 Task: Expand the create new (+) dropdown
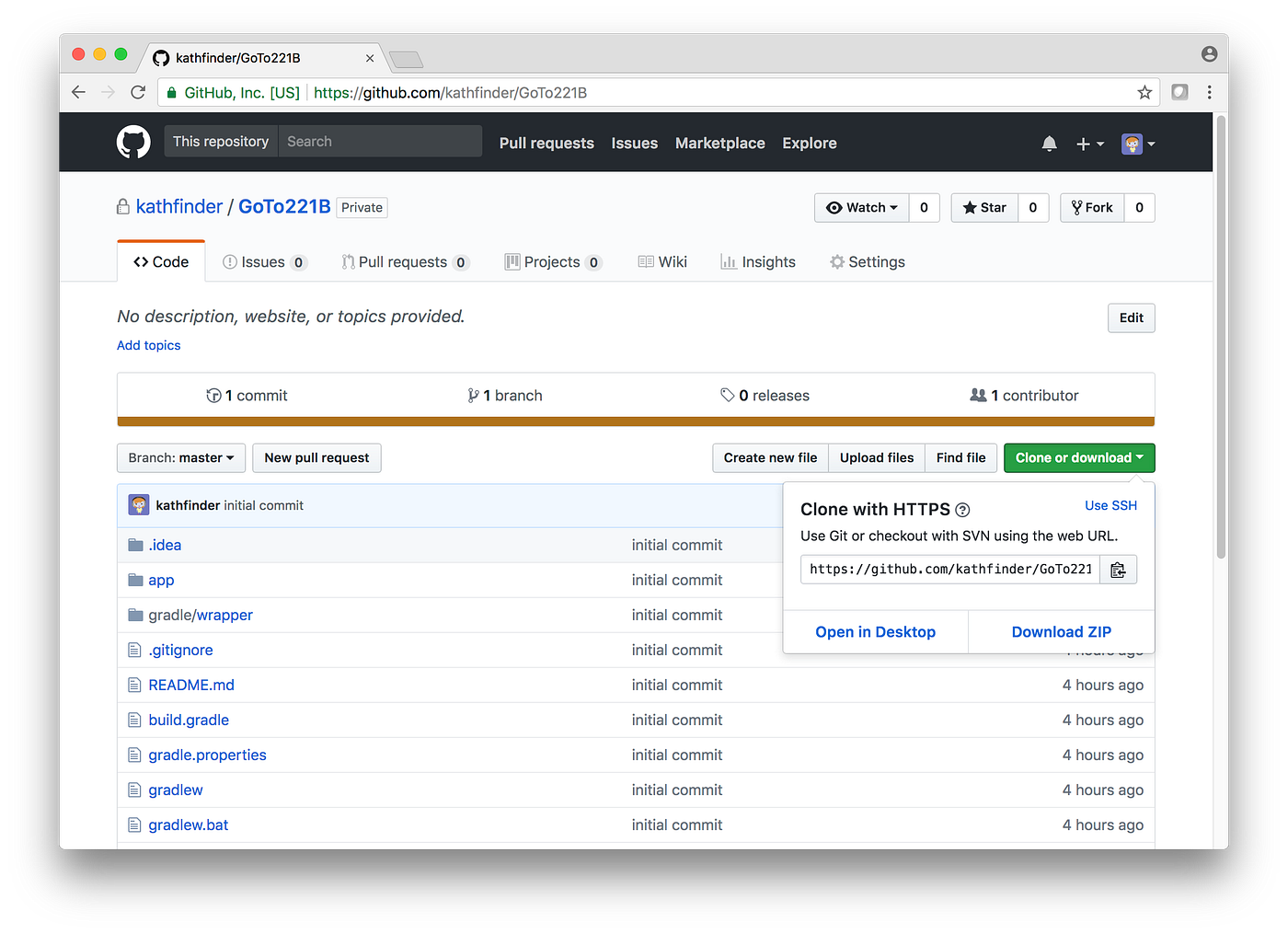(x=1089, y=144)
